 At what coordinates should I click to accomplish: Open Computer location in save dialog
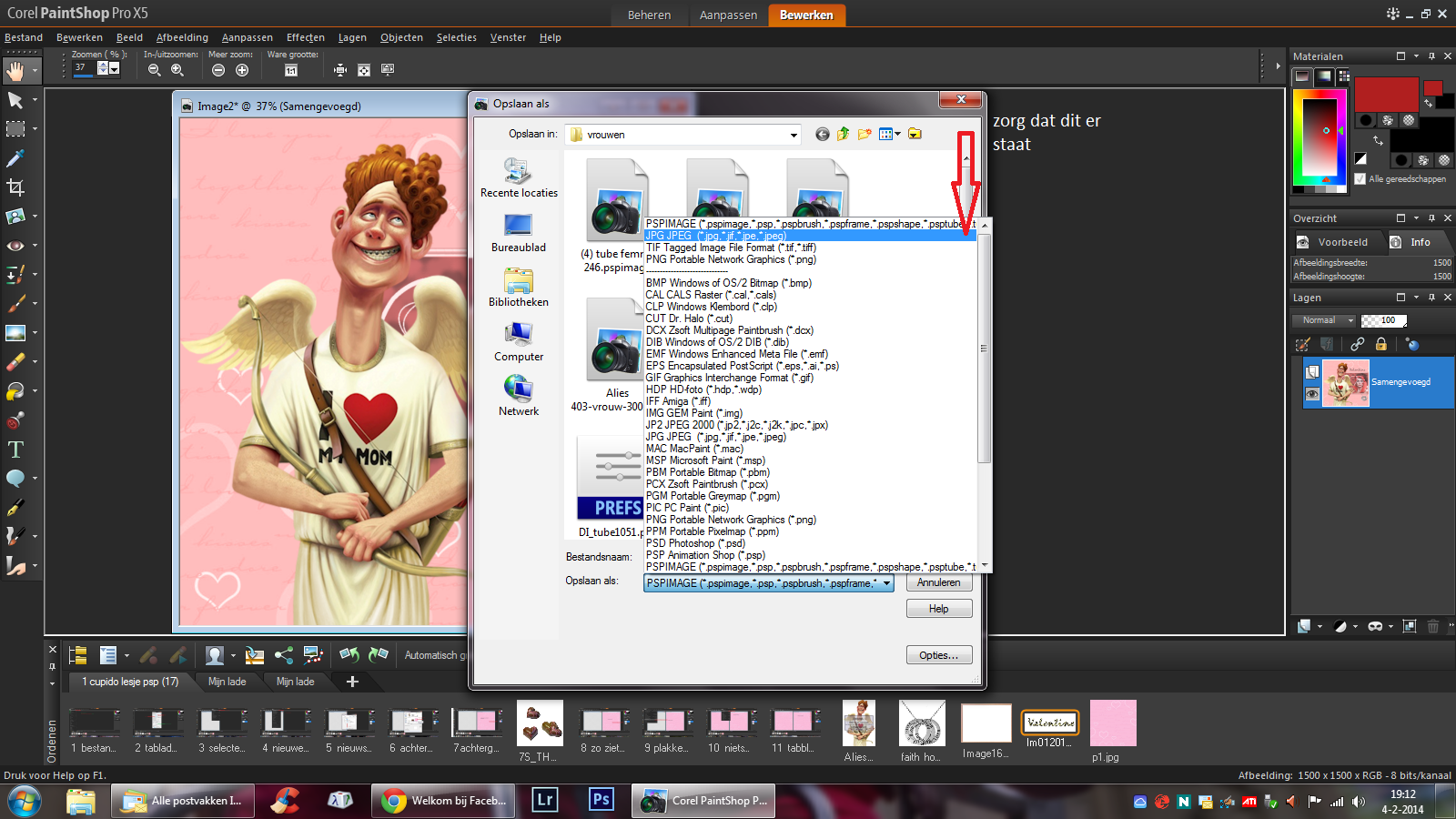pos(519,342)
